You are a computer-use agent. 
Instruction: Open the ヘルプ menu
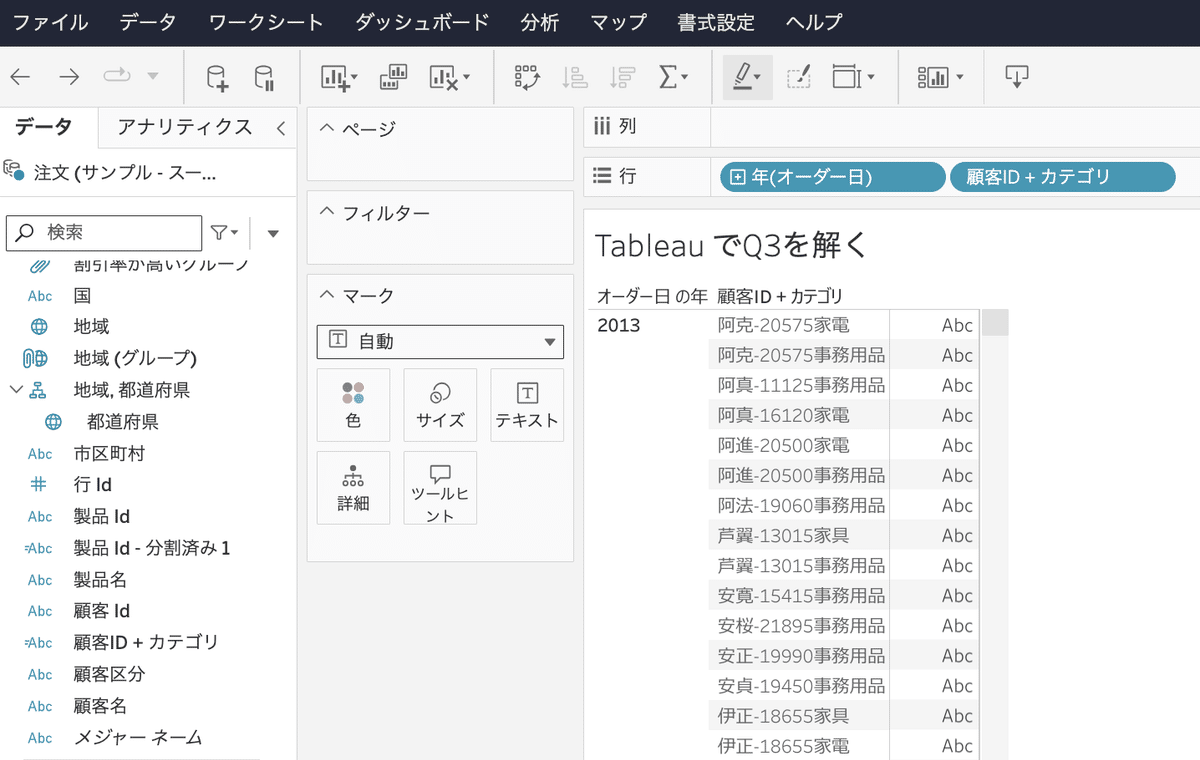(814, 22)
